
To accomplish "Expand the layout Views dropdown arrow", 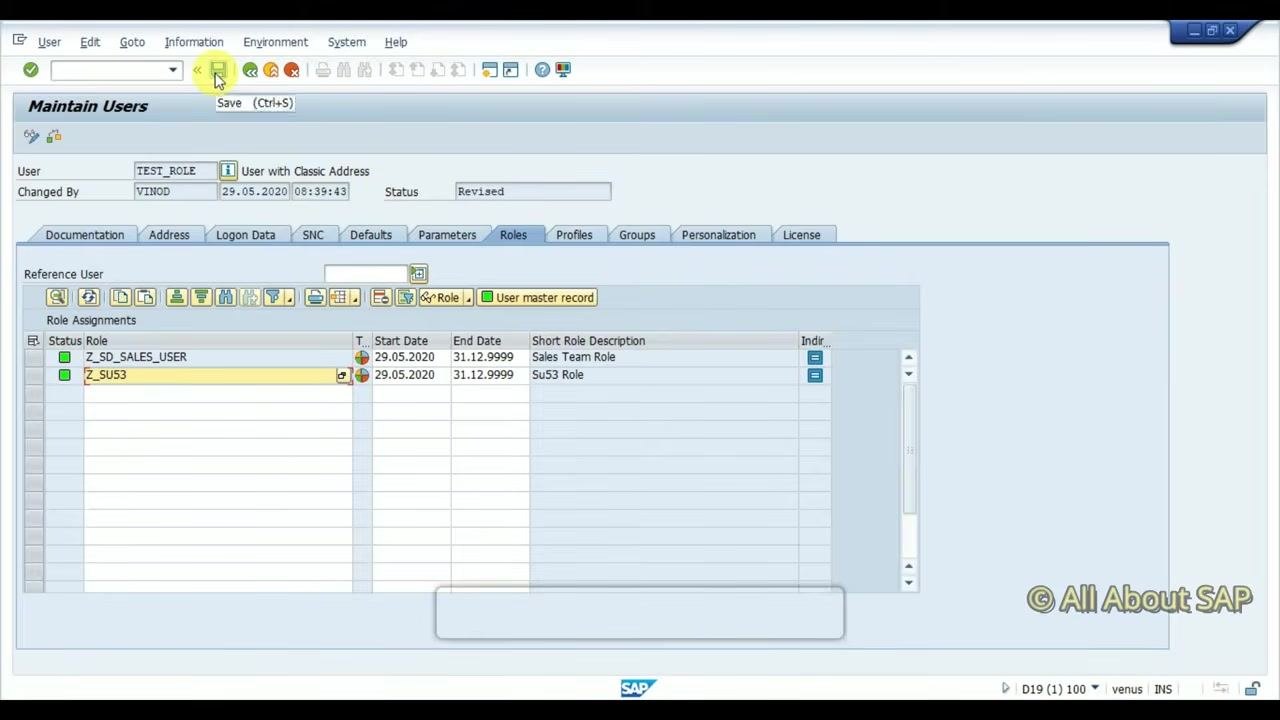I will pos(354,298).
